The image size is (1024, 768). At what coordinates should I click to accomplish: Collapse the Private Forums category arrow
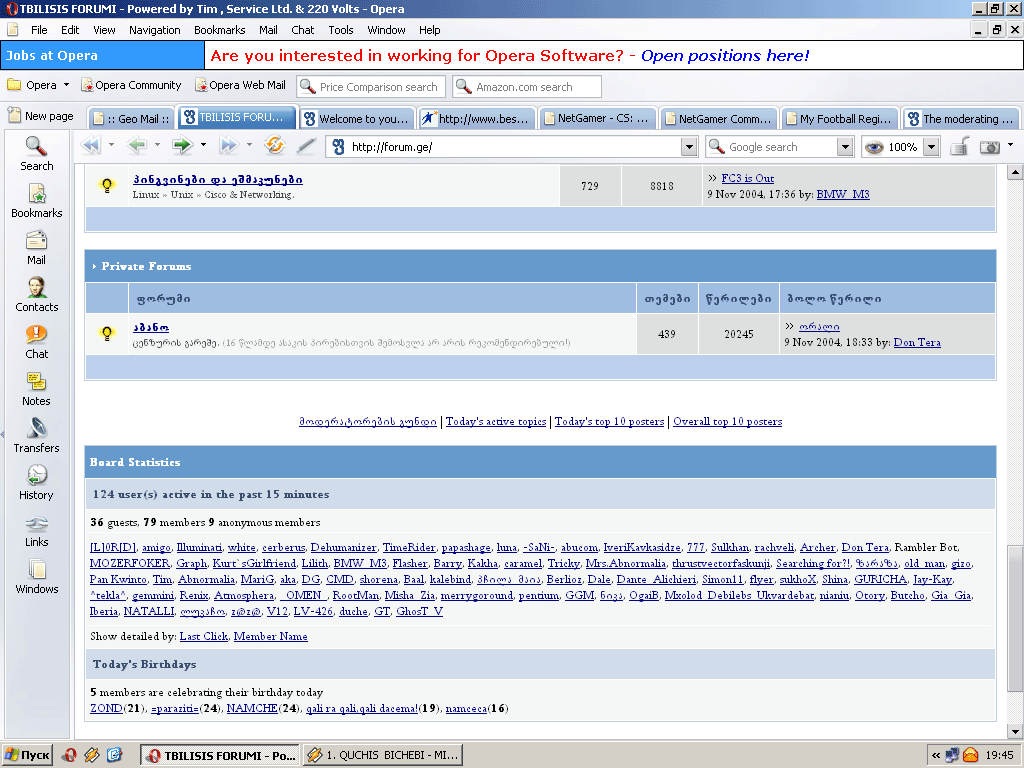coord(94,266)
